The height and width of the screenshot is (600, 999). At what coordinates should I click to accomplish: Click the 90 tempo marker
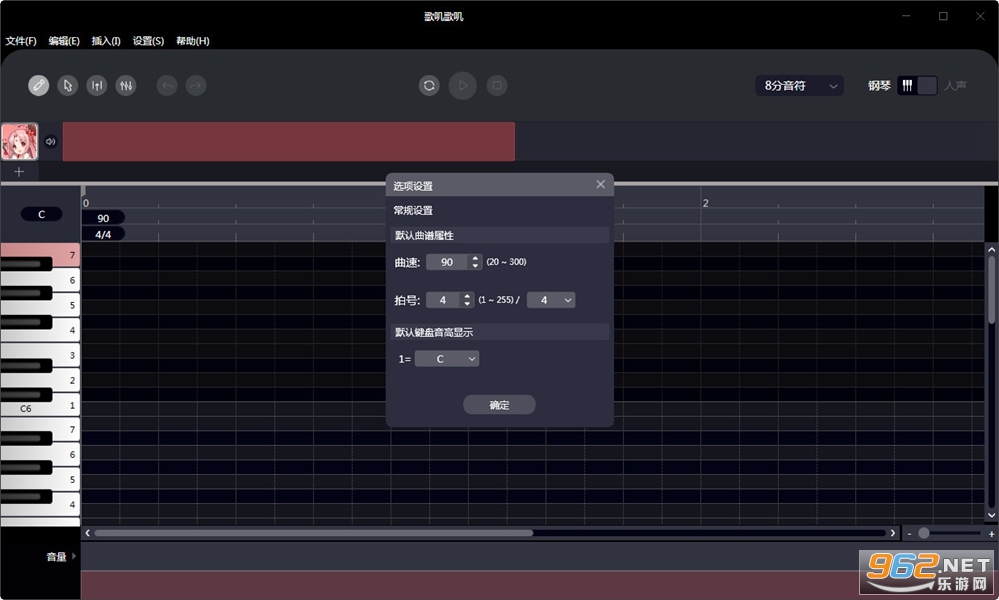coord(103,218)
